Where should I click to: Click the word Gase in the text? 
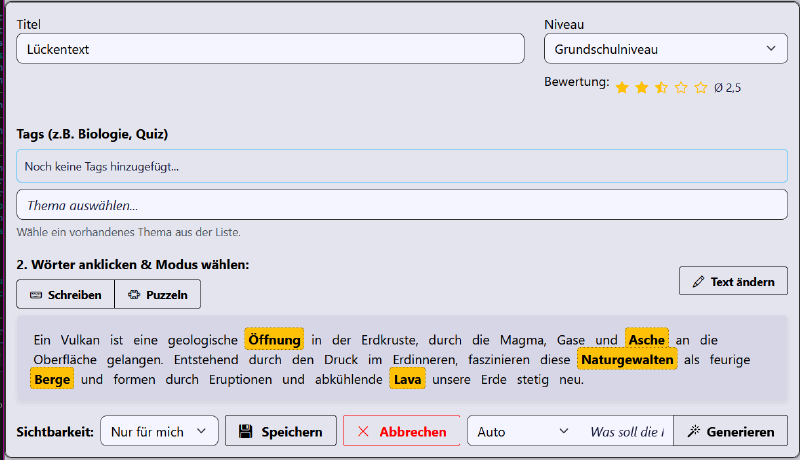pos(570,340)
